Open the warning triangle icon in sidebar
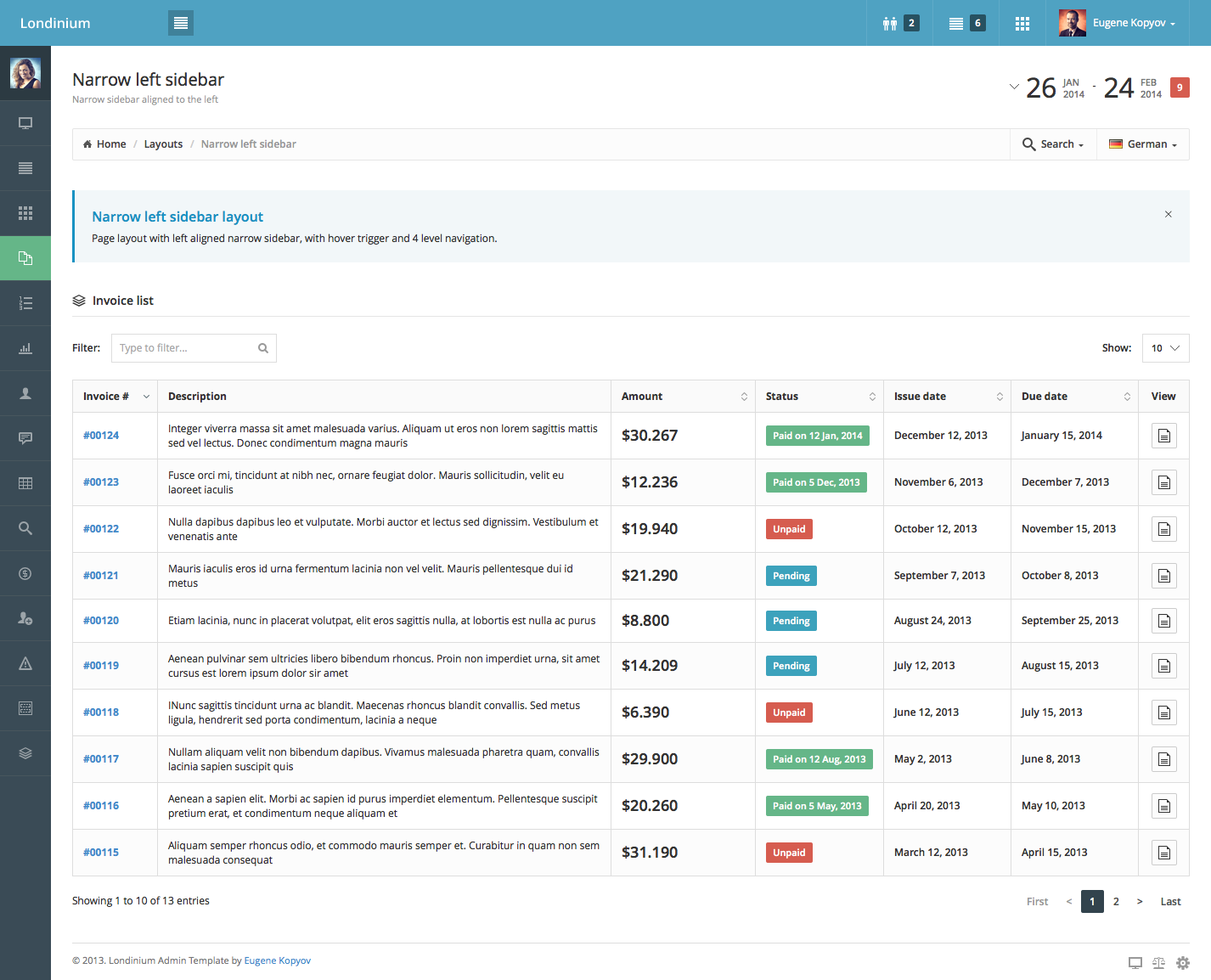The height and width of the screenshot is (980, 1211). click(25, 663)
